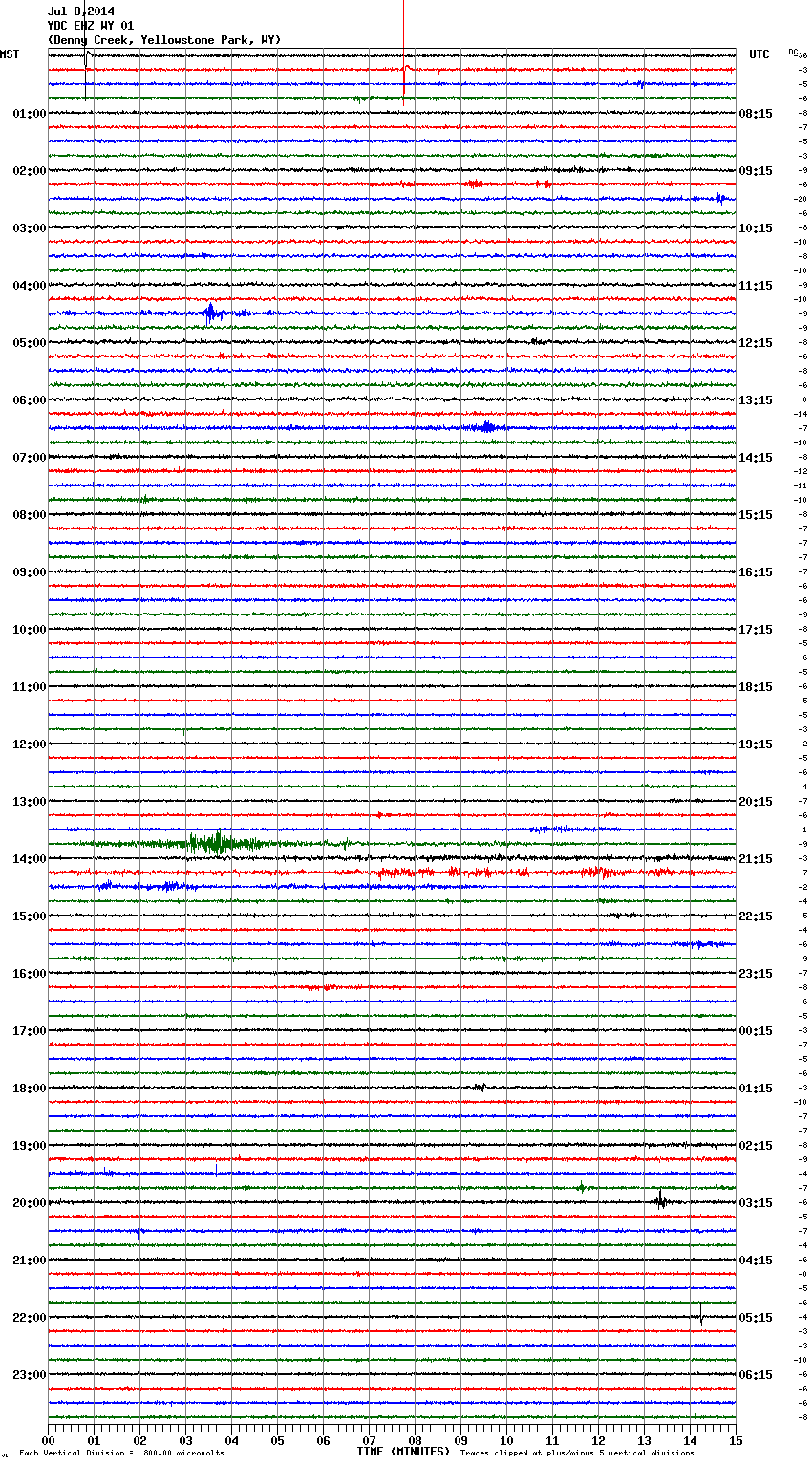Click the '19:15' UTC time label
This screenshot has height=1466, width=812.
(x=756, y=744)
